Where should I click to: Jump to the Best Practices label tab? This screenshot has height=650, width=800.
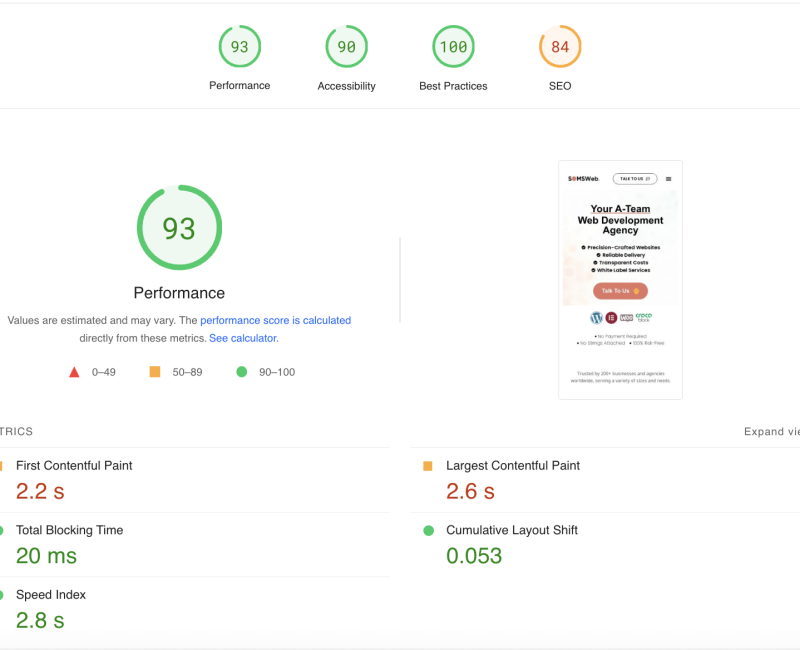coord(453,86)
